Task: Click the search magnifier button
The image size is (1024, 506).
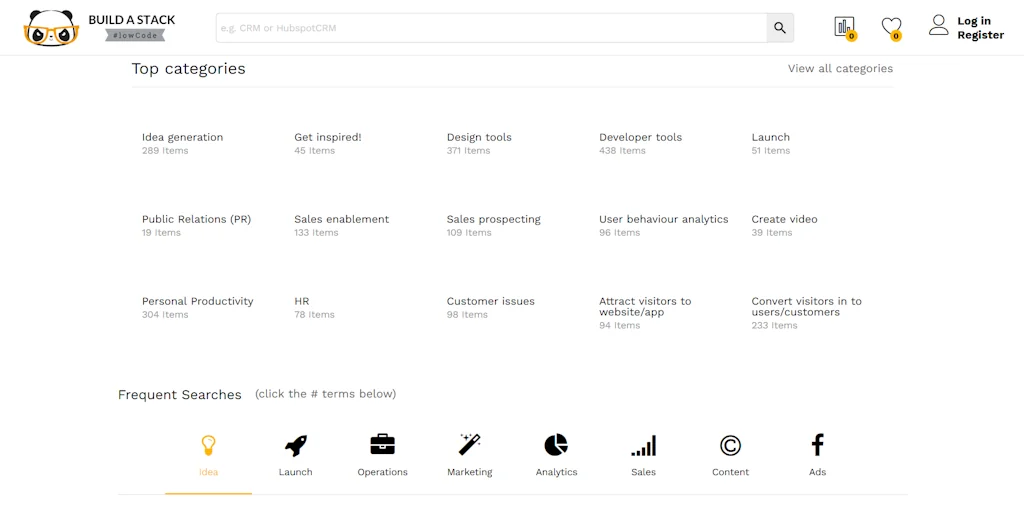Action: click(780, 28)
